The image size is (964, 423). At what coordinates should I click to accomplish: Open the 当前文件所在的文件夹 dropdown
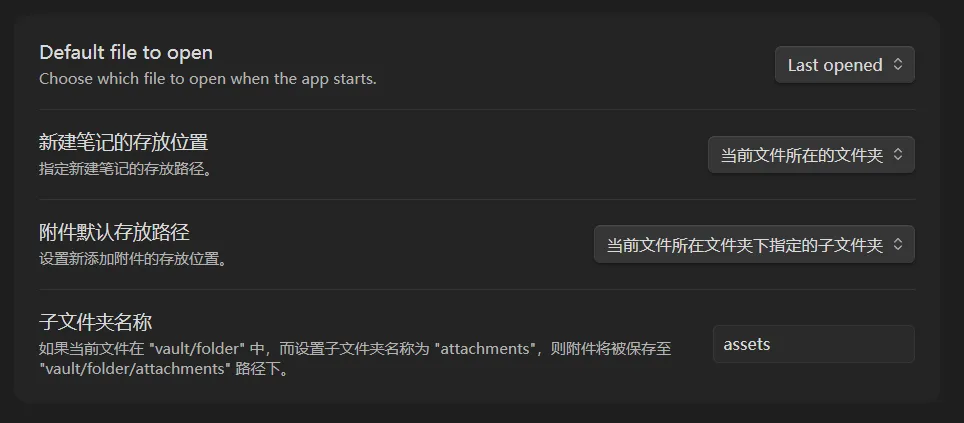click(x=812, y=155)
